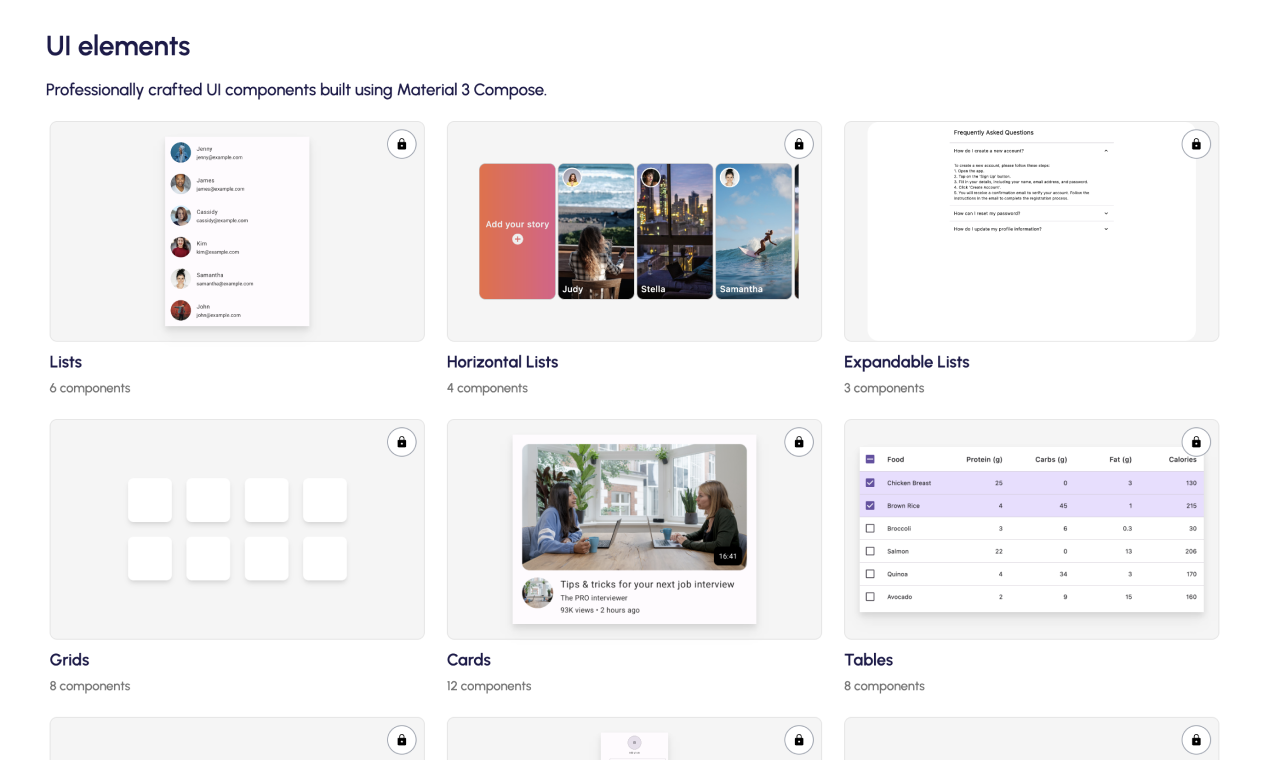Screen dimensions: 1270x760
Task: Click Samantha's avatar in the surfing story tile
Action: click(x=730, y=178)
